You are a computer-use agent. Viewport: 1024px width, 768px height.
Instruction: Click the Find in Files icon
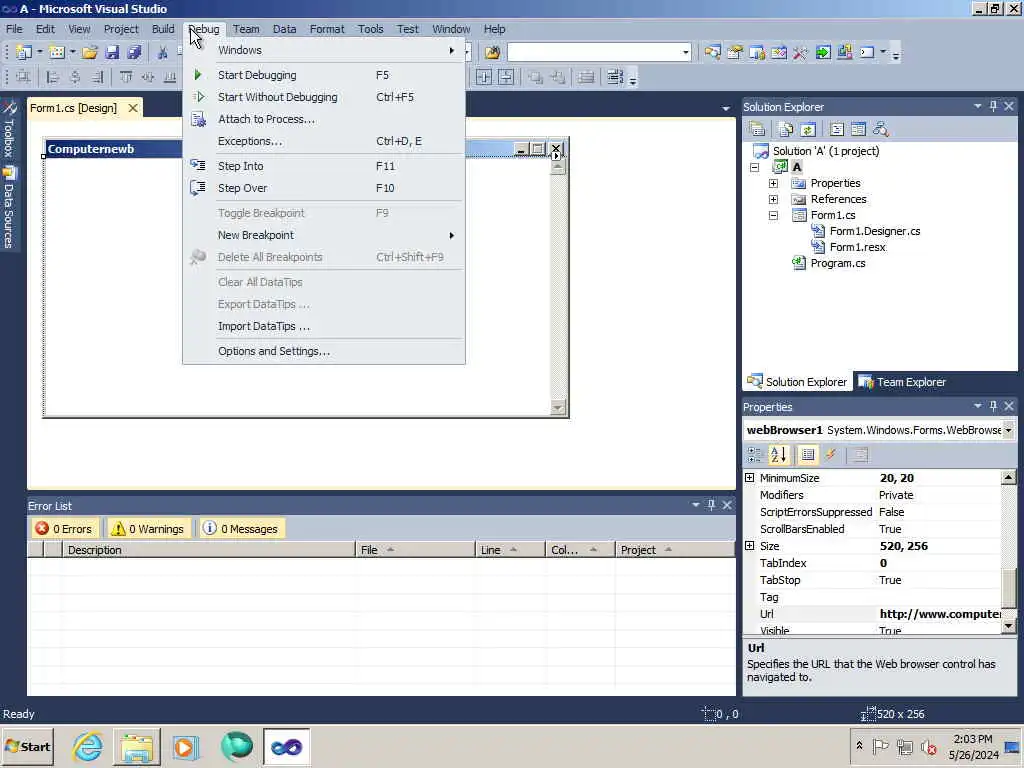pos(492,52)
